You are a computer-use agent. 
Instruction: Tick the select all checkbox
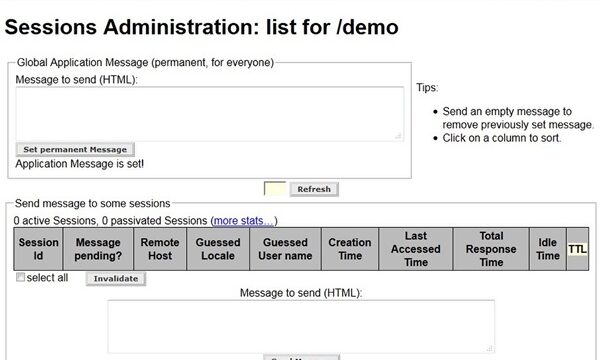20,277
